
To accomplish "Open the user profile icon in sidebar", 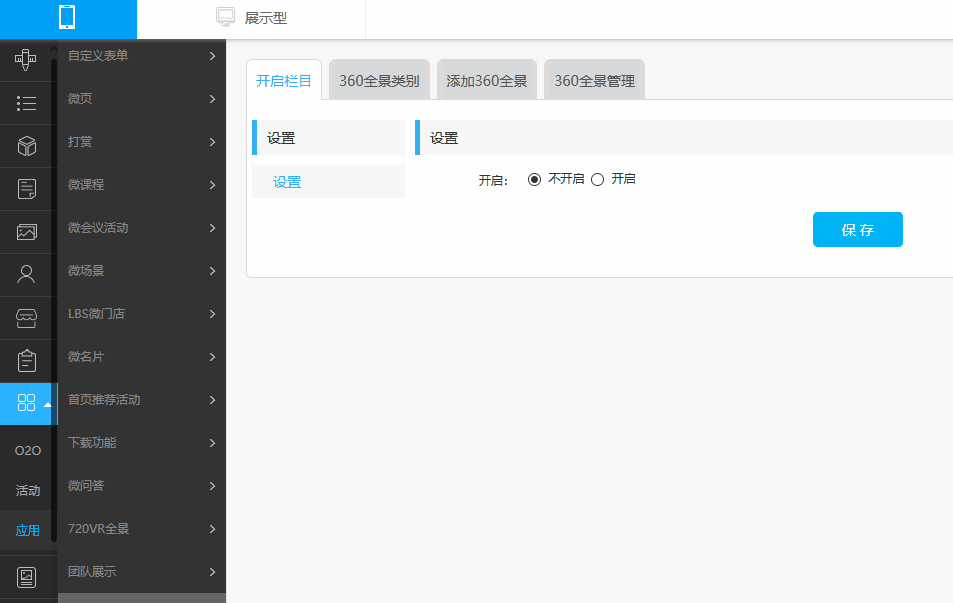I will [26, 275].
